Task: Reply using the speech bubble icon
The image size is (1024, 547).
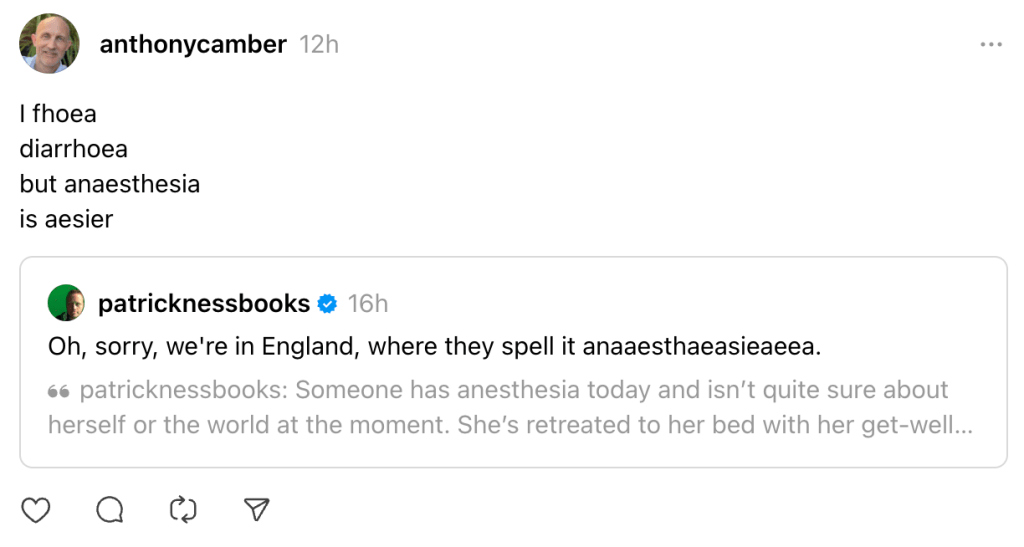Action: coord(110,510)
